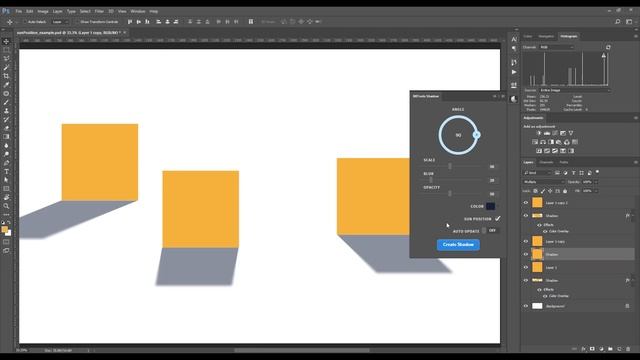Click the Hue/Saturation adjustment icon
This screenshot has width=640, height=360.
(x=535, y=142)
